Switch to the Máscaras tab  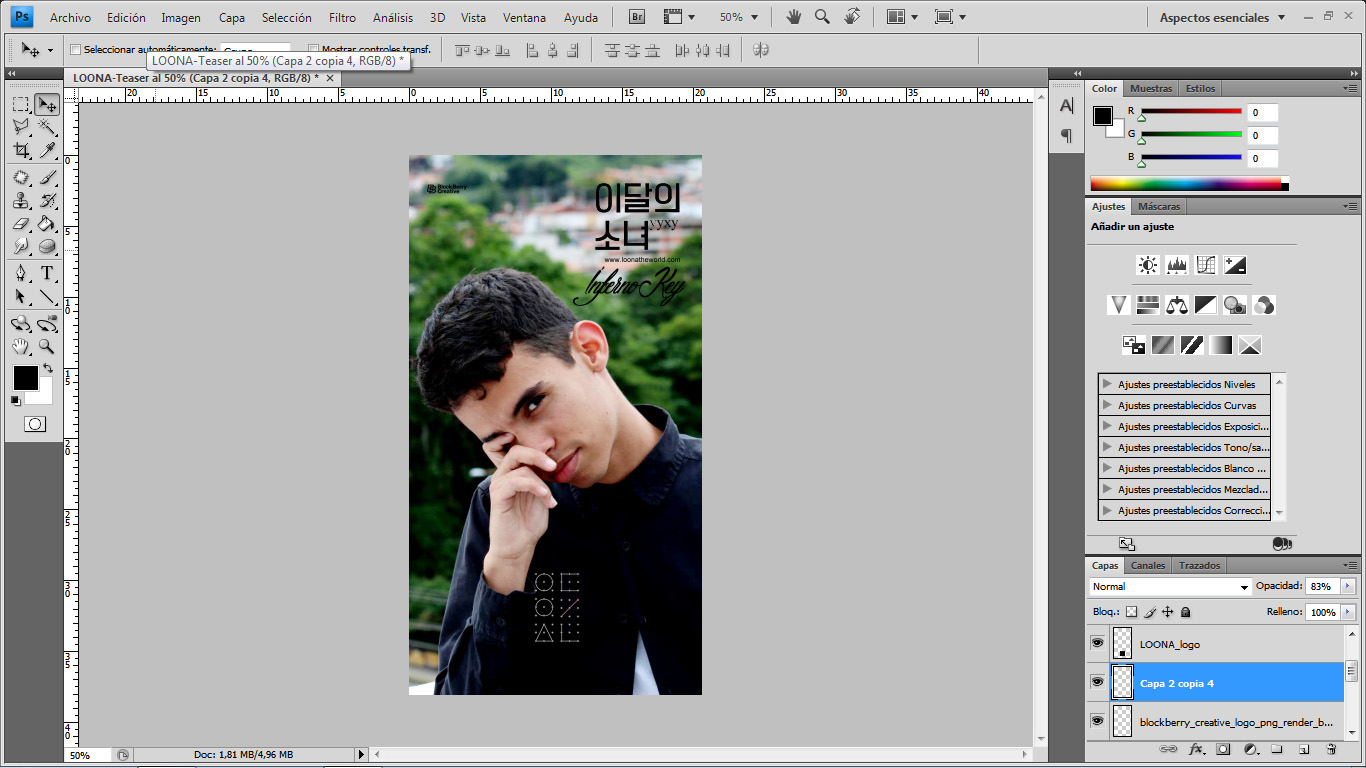[x=1160, y=207]
